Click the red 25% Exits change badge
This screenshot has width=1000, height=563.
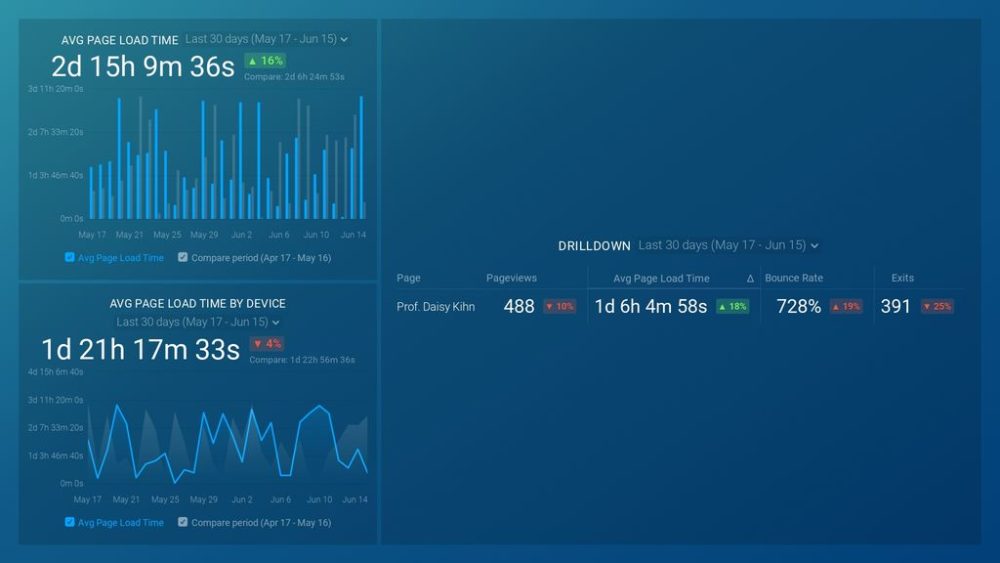[937, 307]
